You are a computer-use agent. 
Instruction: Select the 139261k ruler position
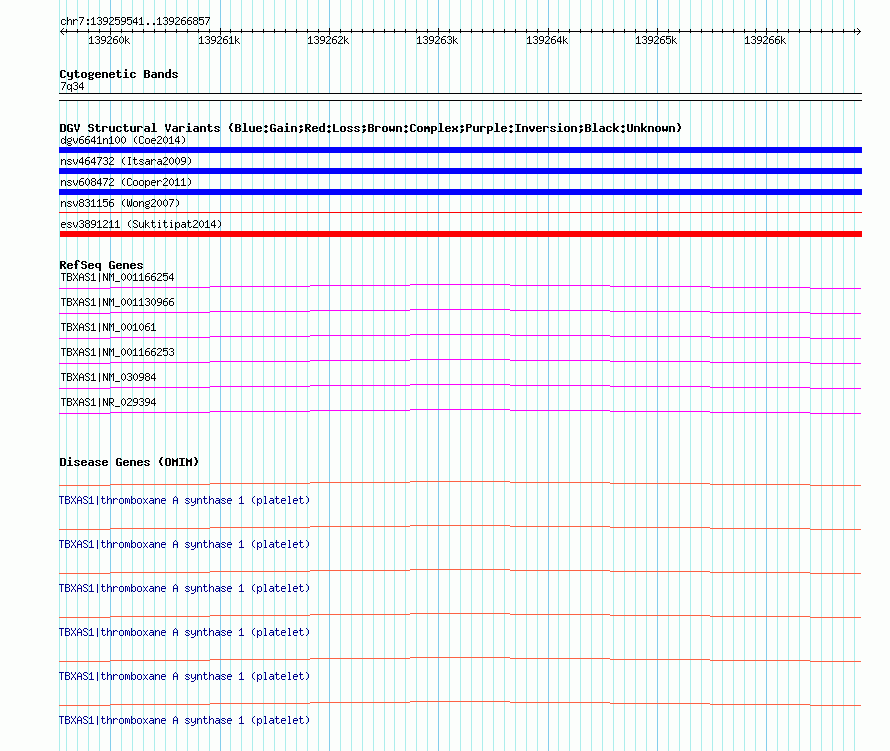(219, 40)
